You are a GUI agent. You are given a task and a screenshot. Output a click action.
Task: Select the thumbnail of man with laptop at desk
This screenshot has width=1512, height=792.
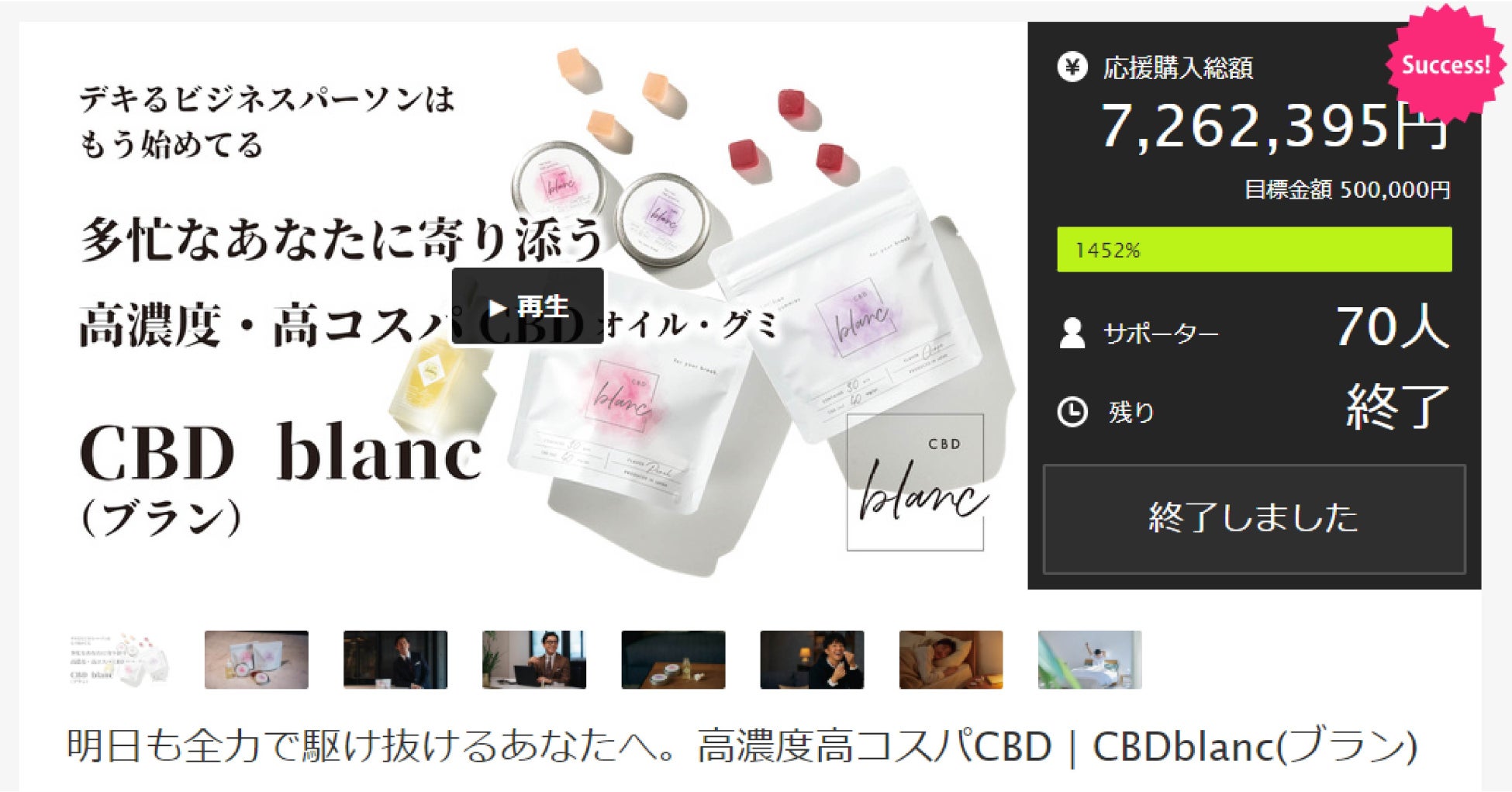pos(534,660)
